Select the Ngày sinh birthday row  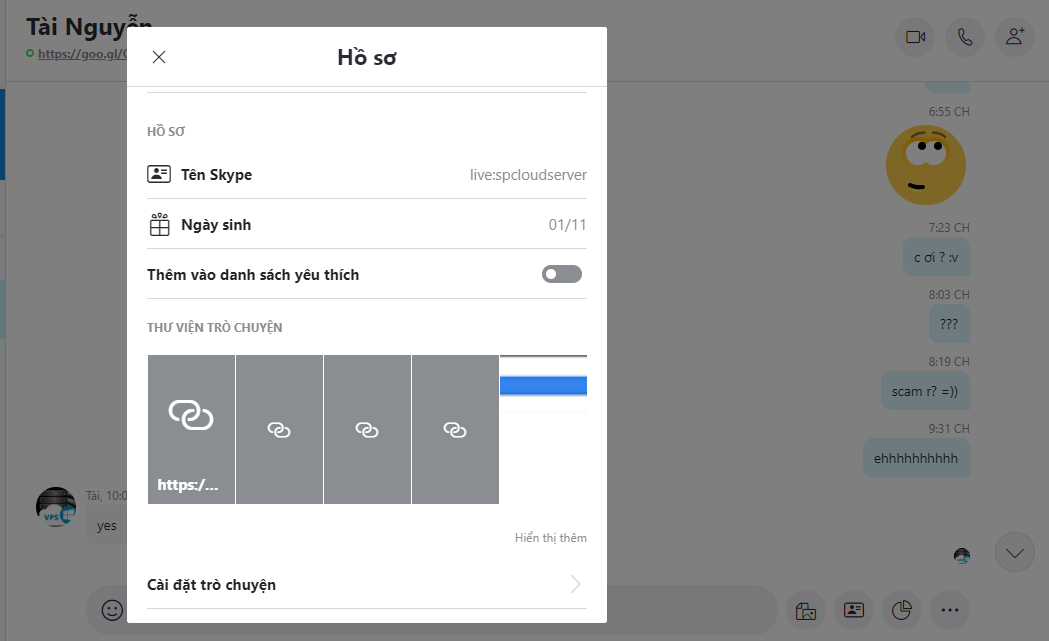coord(366,225)
